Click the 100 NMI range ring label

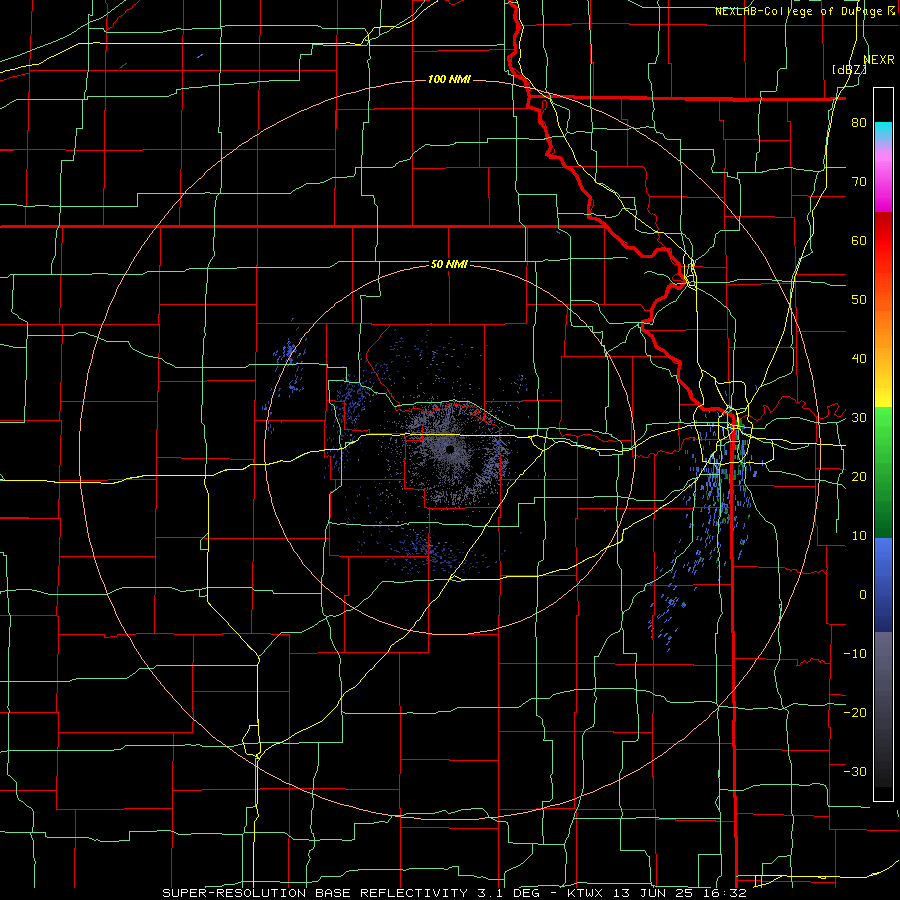pyautogui.click(x=449, y=79)
